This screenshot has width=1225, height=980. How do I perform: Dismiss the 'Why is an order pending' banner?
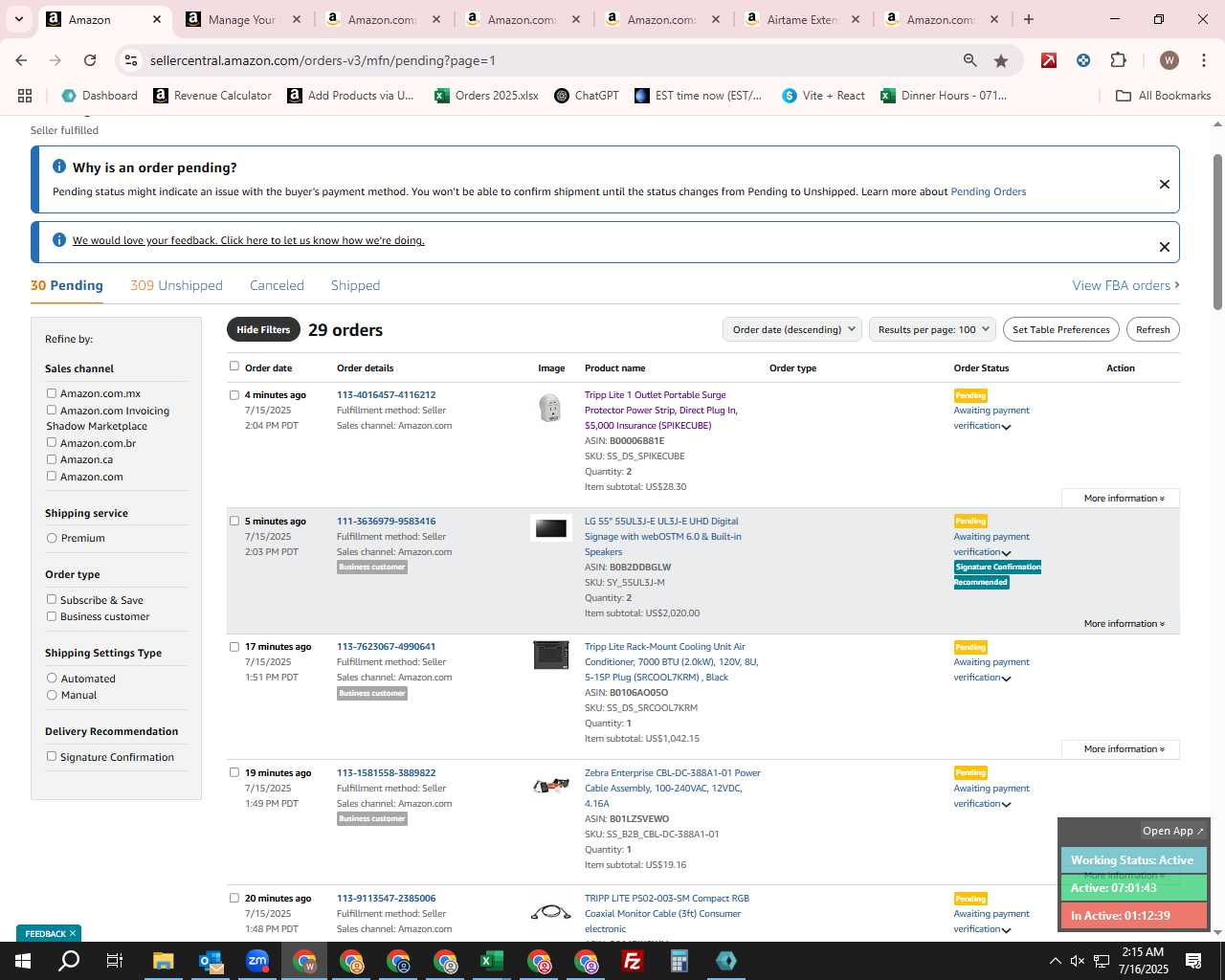pos(1165,184)
